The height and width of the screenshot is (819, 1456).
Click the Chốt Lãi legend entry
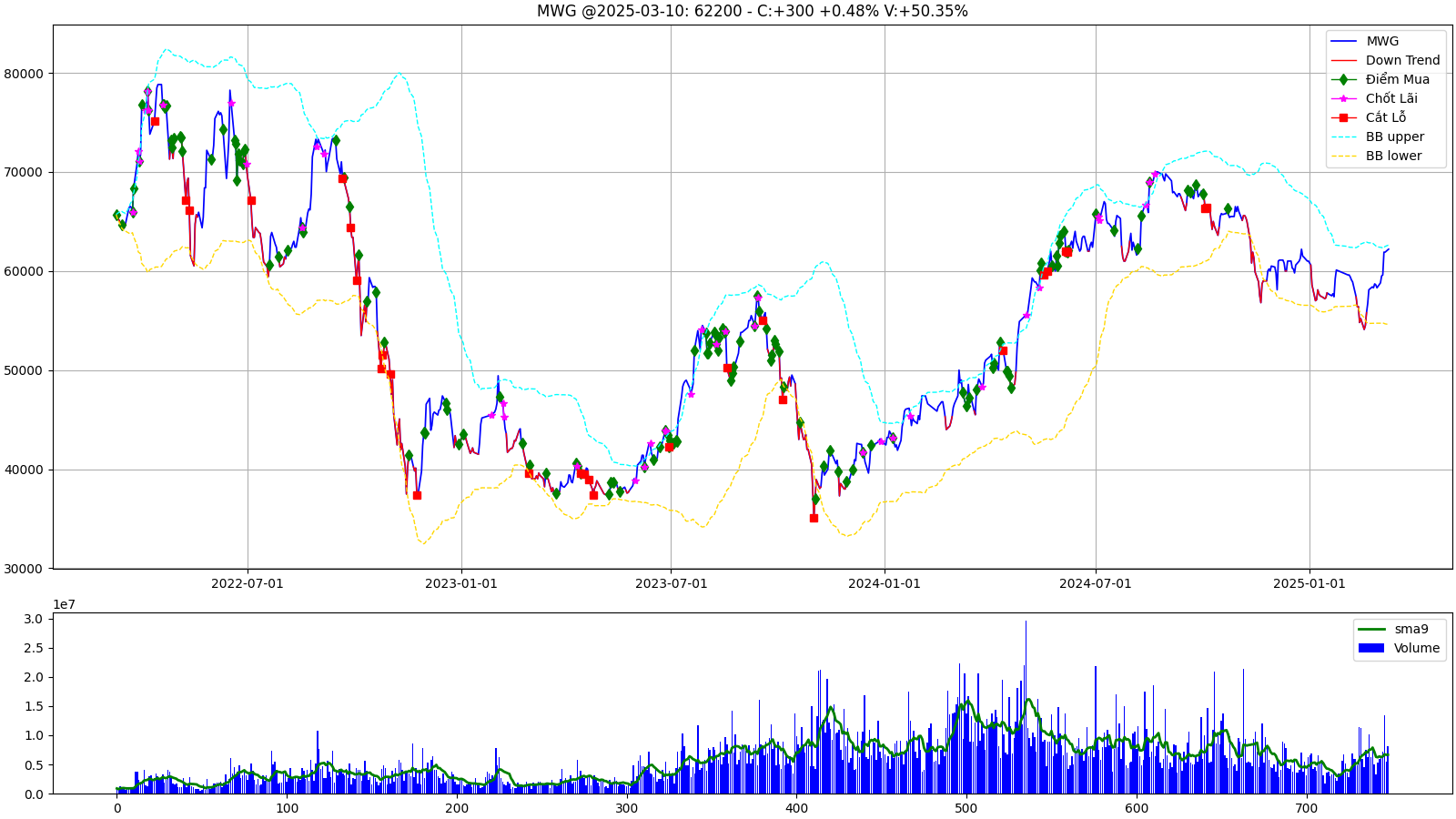pos(1374,98)
